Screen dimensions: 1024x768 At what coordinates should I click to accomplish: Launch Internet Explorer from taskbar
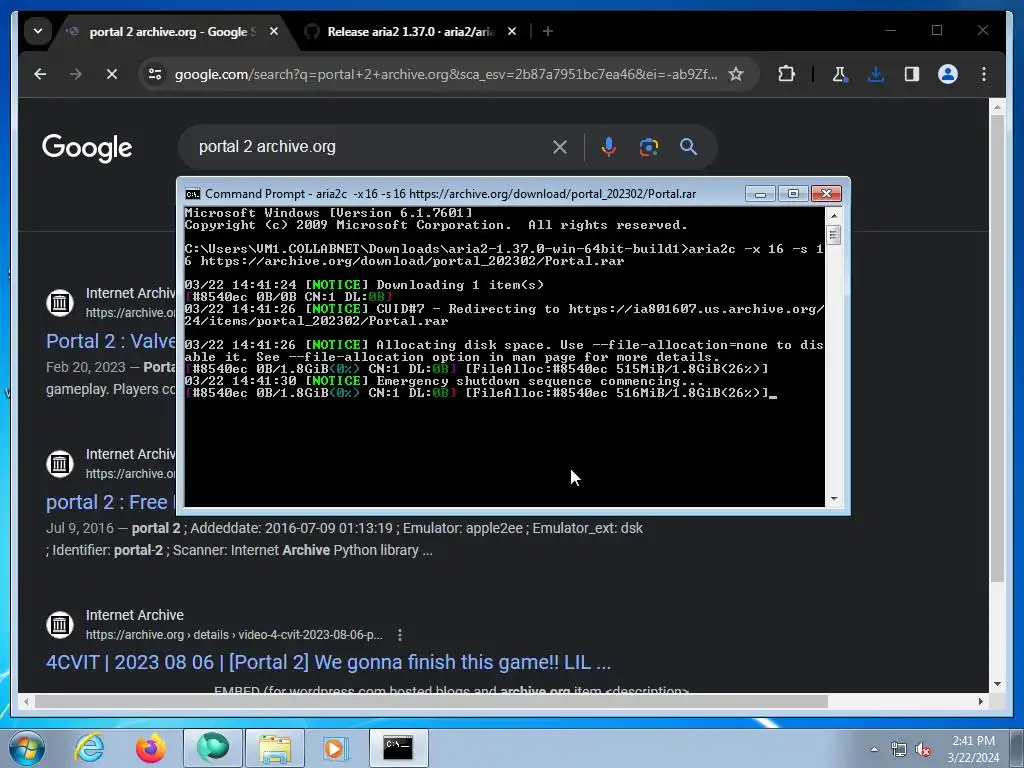click(89, 748)
